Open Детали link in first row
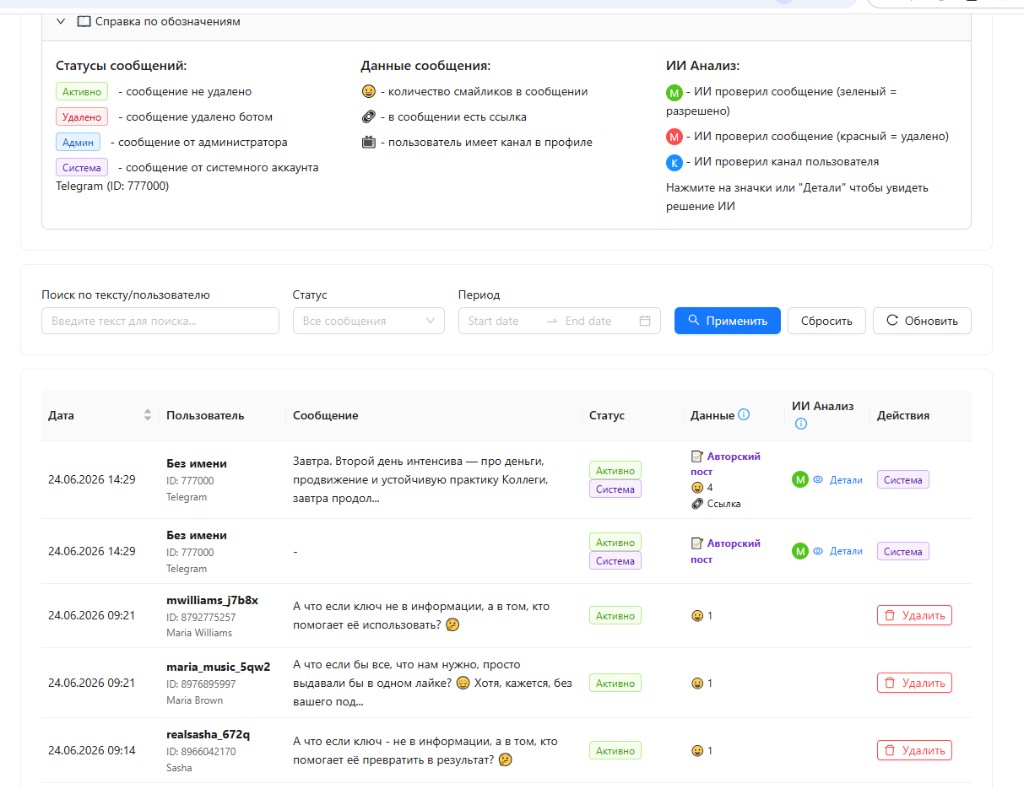This screenshot has width=1024, height=789. (846, 480)
